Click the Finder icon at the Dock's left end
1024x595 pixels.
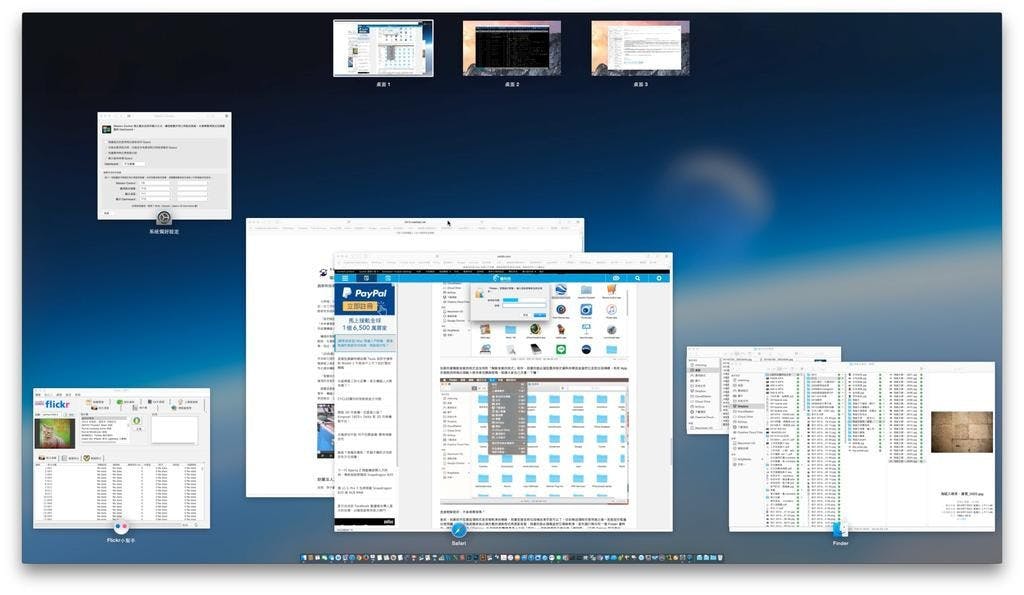click(304, 558)
